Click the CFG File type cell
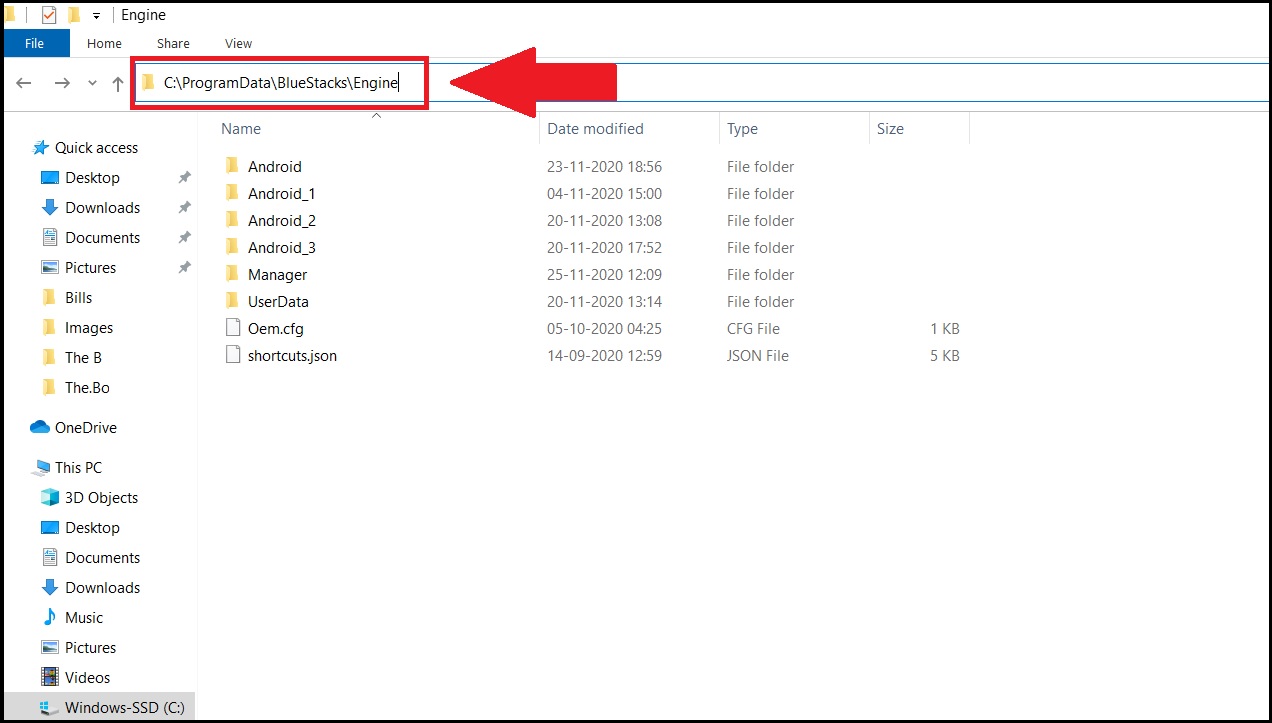The width and height of the screenshot is (1272, 723). (x=753, y=328)
